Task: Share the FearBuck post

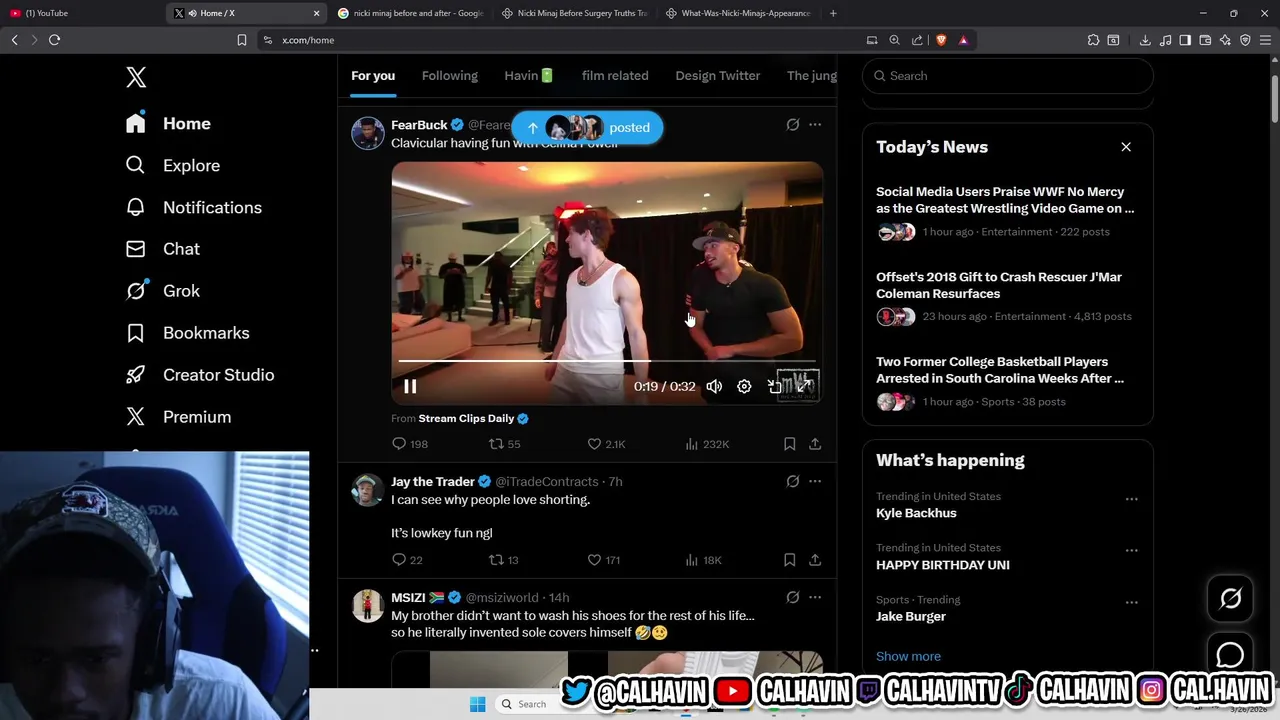Action: coord(815,444)
